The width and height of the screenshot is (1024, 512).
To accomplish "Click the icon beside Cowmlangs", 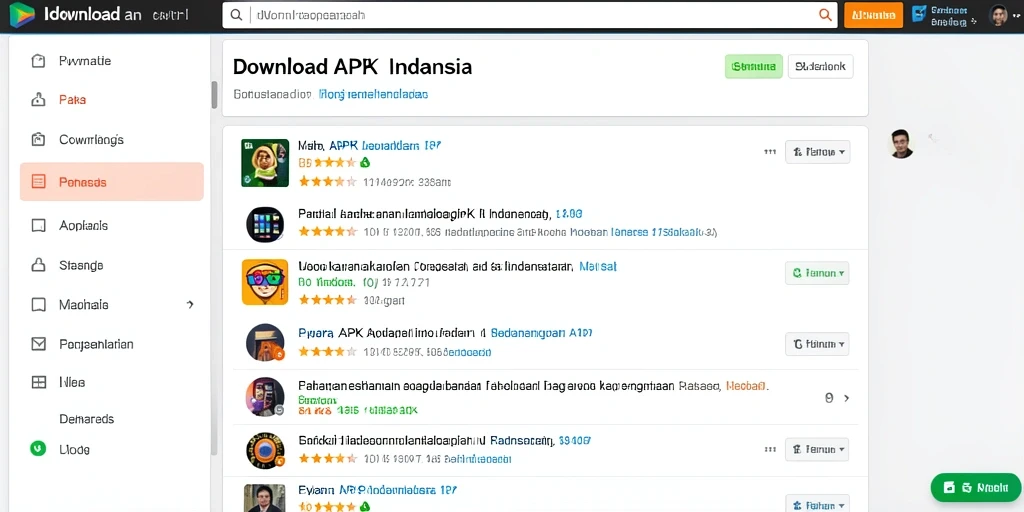I will tap(39, 139).
